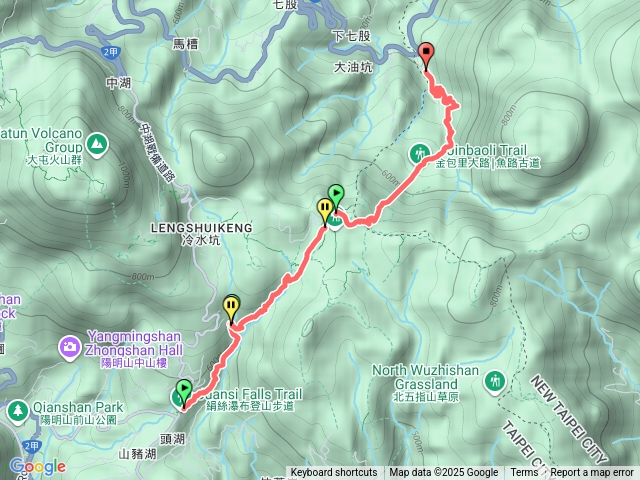Click Report a map error
This screenshot has height=480, width=640.
pyautogui.click(x=591, y=473)
